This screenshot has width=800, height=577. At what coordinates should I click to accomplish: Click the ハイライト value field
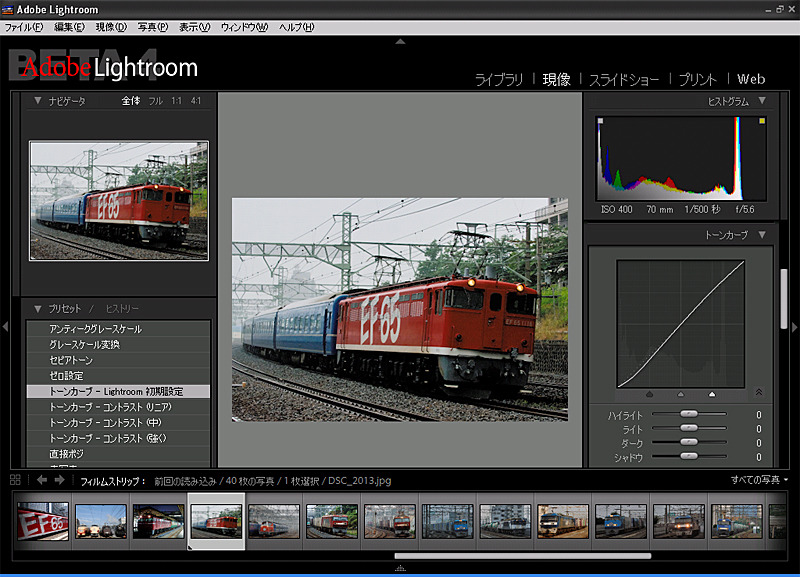click(x=759, y=415)
